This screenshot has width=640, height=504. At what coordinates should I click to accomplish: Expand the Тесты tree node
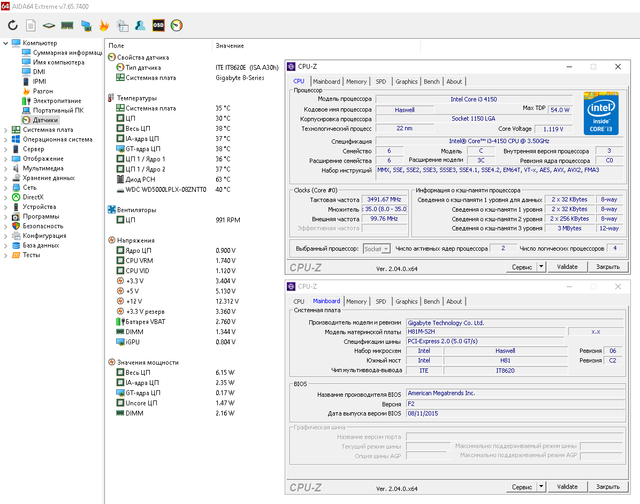click(5, 255)
